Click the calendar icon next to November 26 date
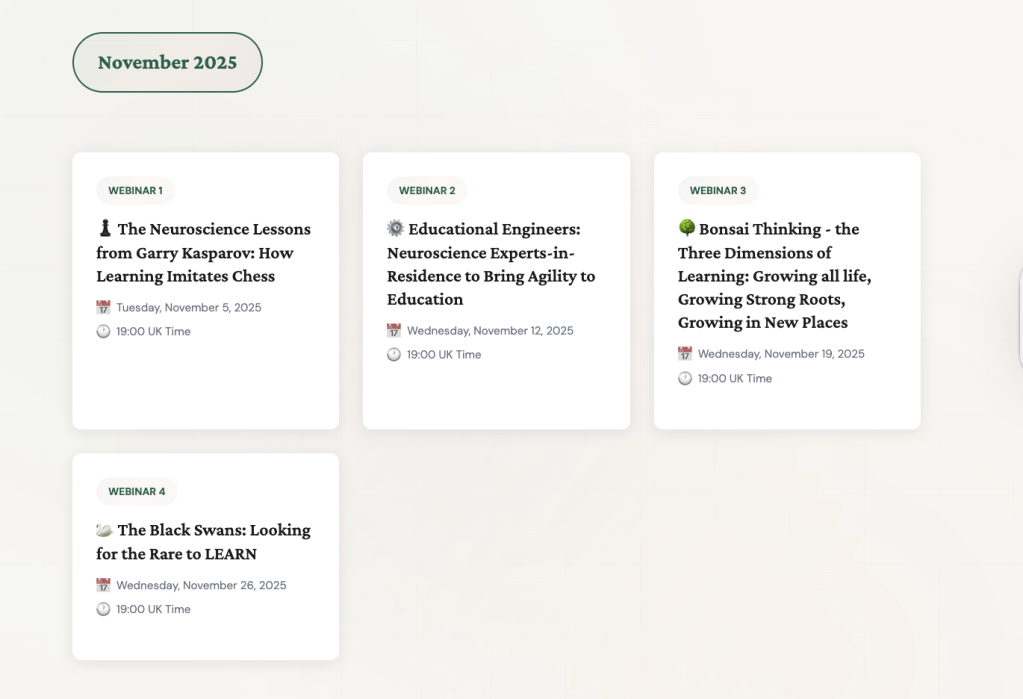The image size is (1023, 699). tap(103, 586)
